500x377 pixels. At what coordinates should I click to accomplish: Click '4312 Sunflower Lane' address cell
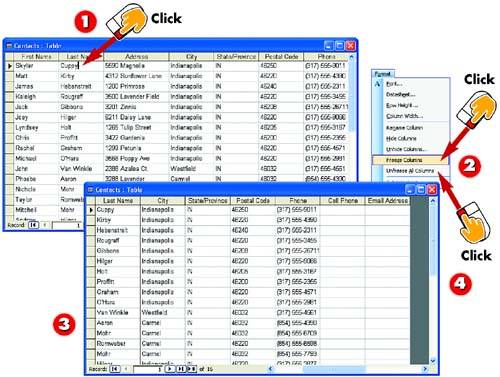pos(136,76)
